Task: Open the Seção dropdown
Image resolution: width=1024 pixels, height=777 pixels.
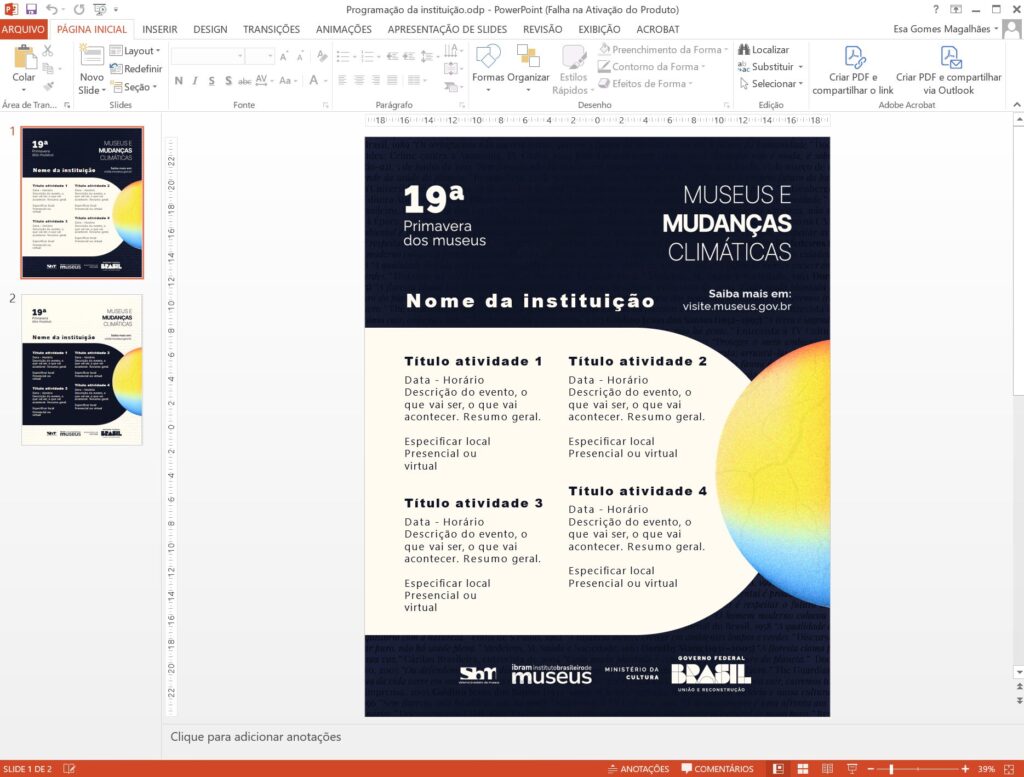Action: [135, 87]
